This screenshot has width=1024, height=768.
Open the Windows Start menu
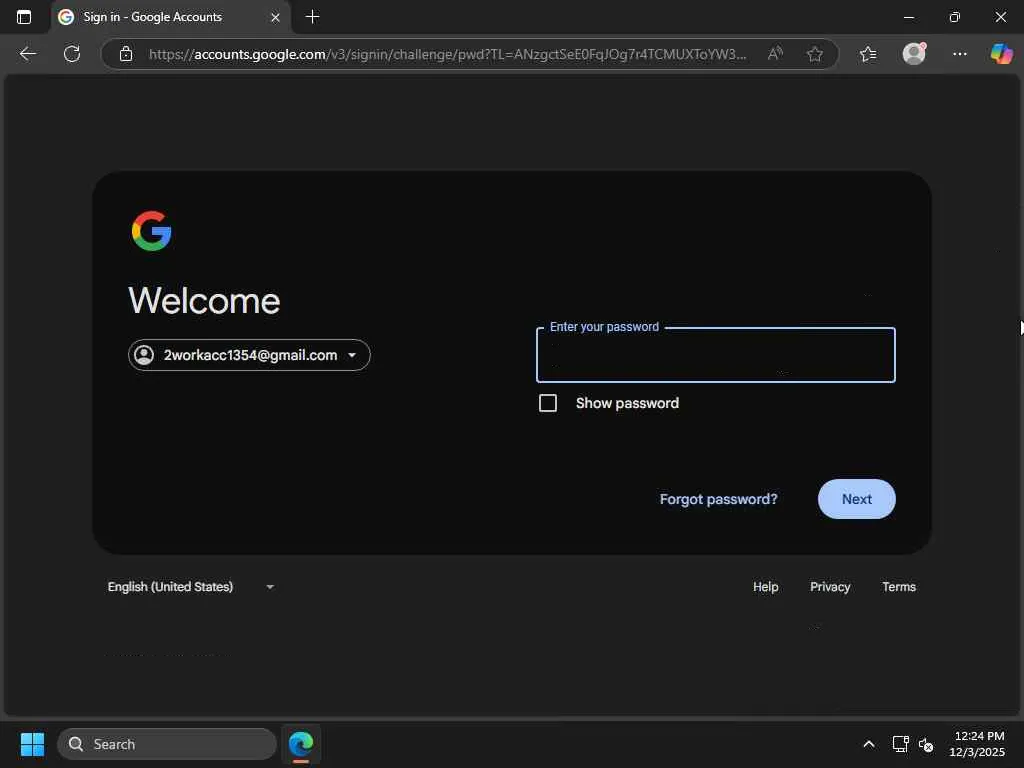(x=32, y=744)
